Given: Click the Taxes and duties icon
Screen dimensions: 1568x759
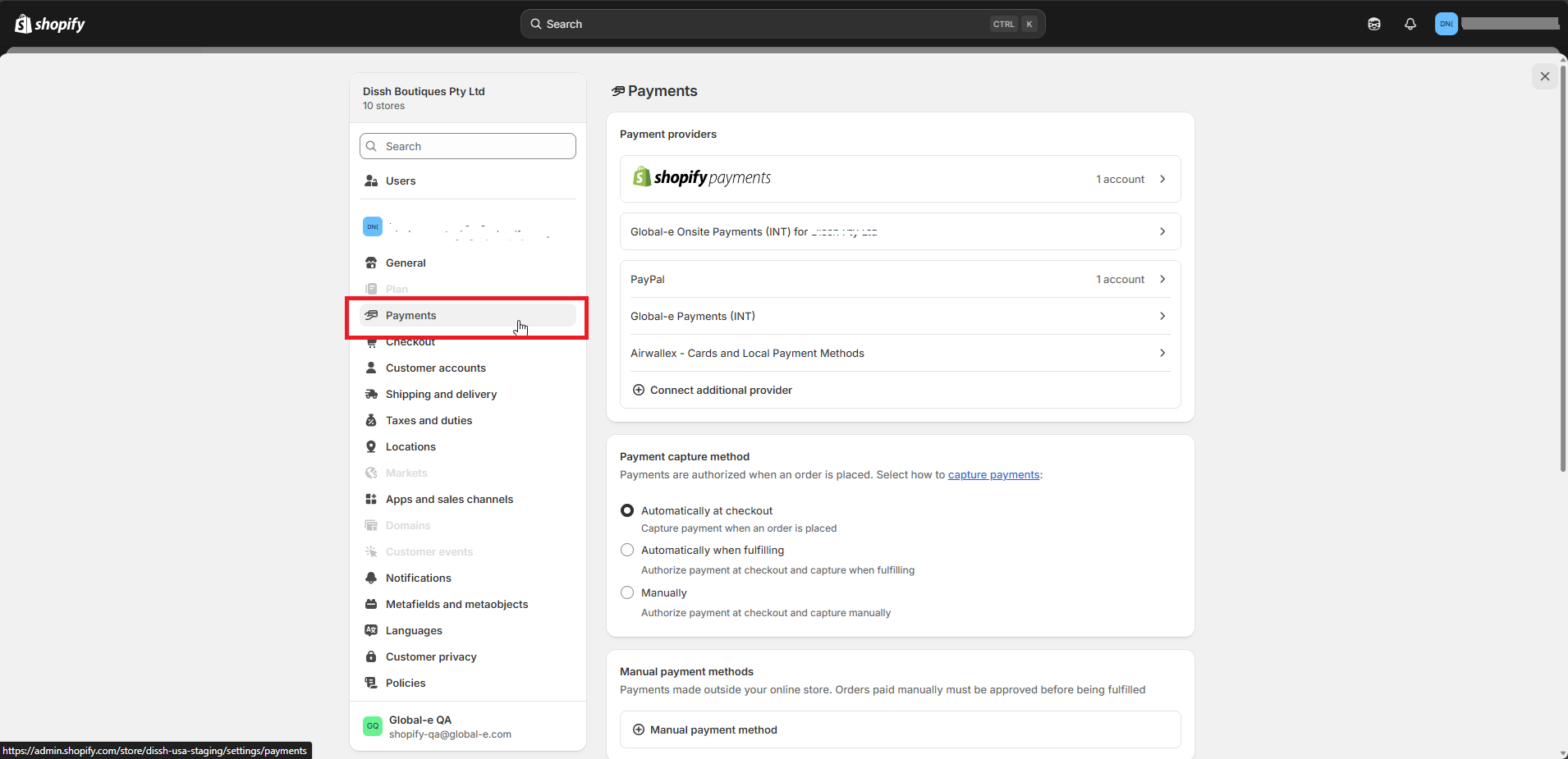Looking at the screenshot, I should click(371, 420).
